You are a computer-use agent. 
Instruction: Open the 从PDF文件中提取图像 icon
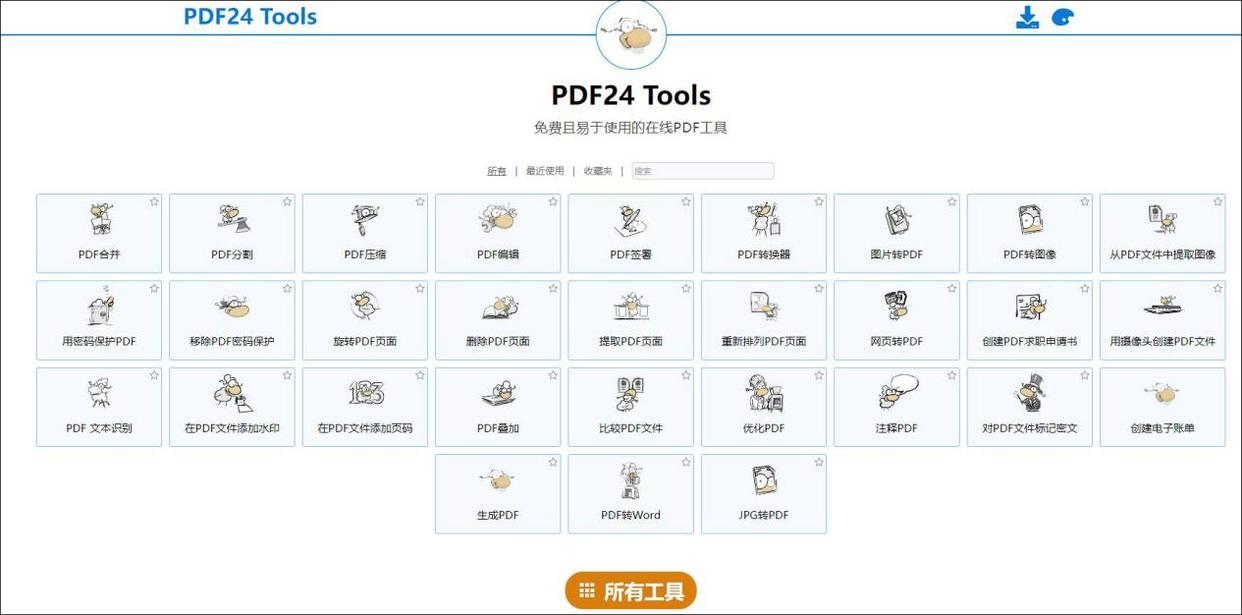point(1163,220)
